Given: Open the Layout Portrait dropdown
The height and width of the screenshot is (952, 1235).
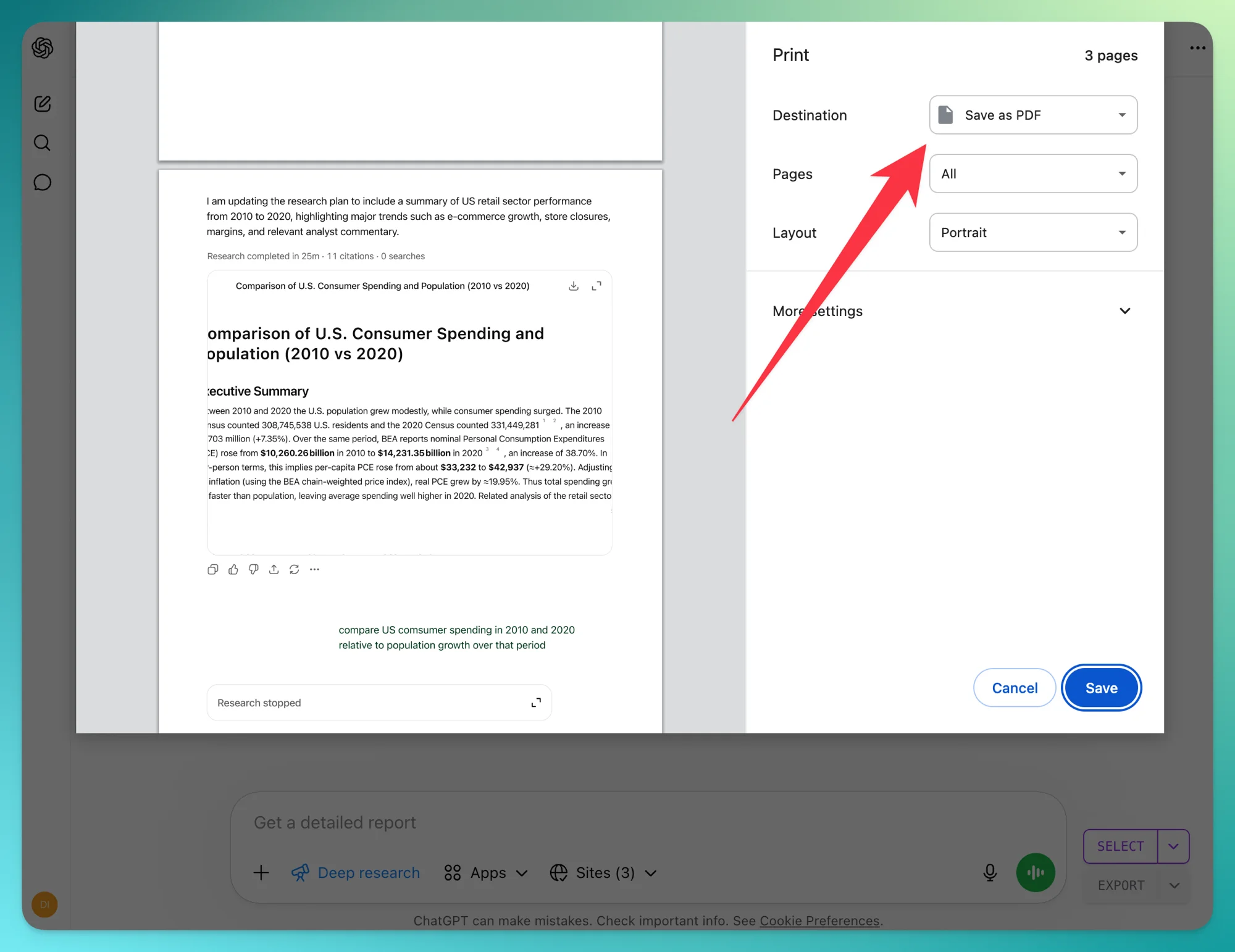Looking at the screenshot, I should coord(1033,233).
